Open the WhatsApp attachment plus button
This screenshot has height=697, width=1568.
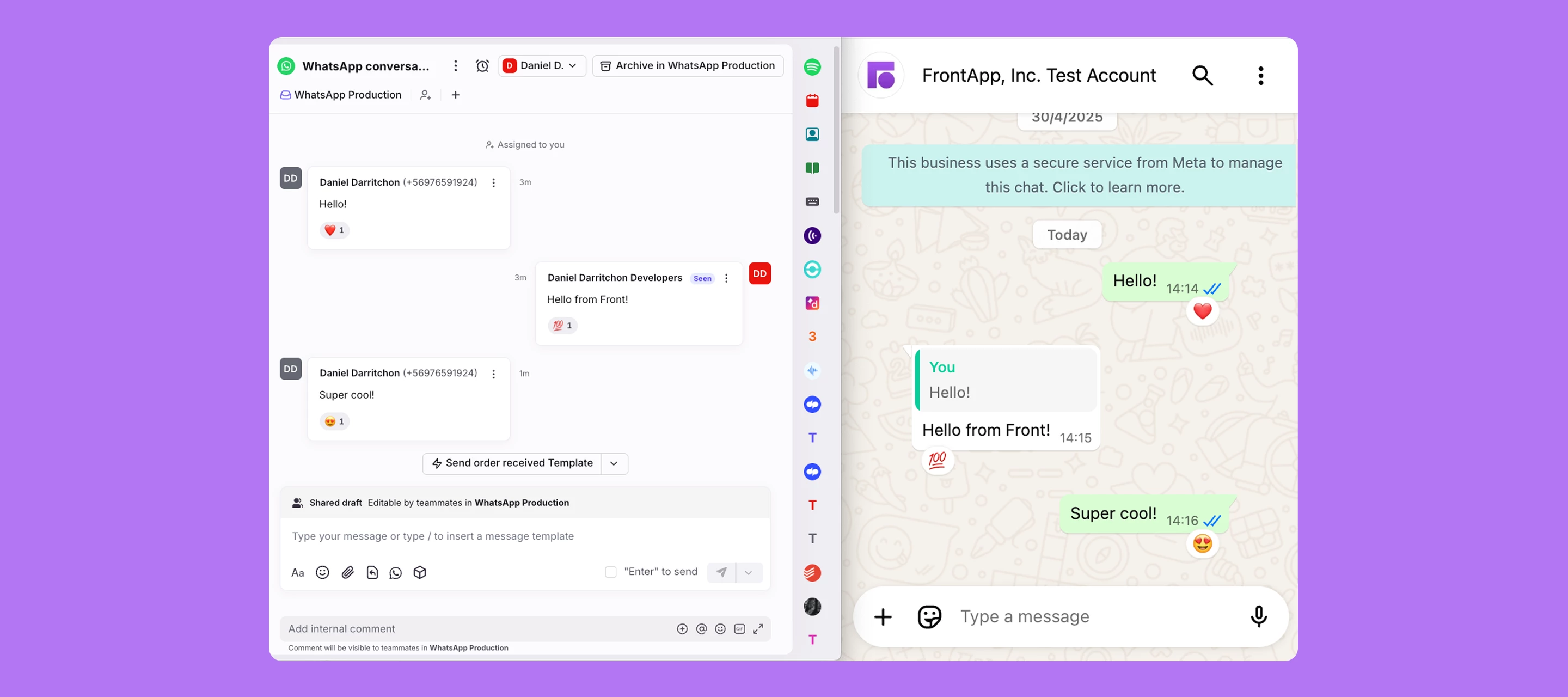point(883,617)
